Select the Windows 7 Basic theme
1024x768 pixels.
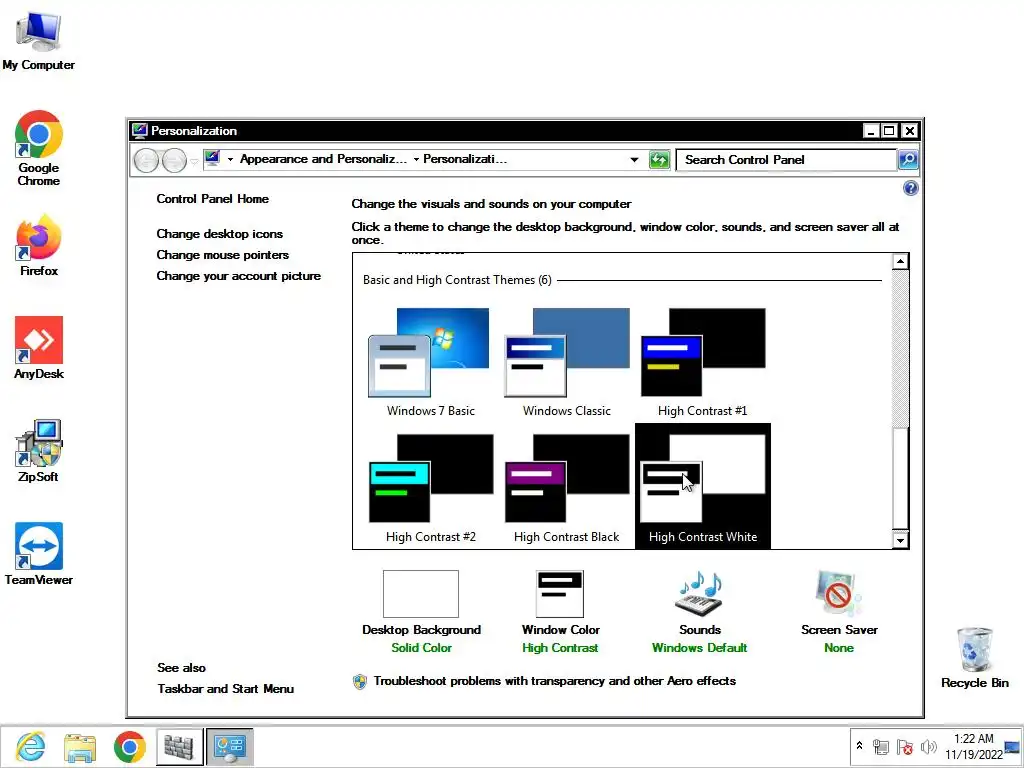430,360
